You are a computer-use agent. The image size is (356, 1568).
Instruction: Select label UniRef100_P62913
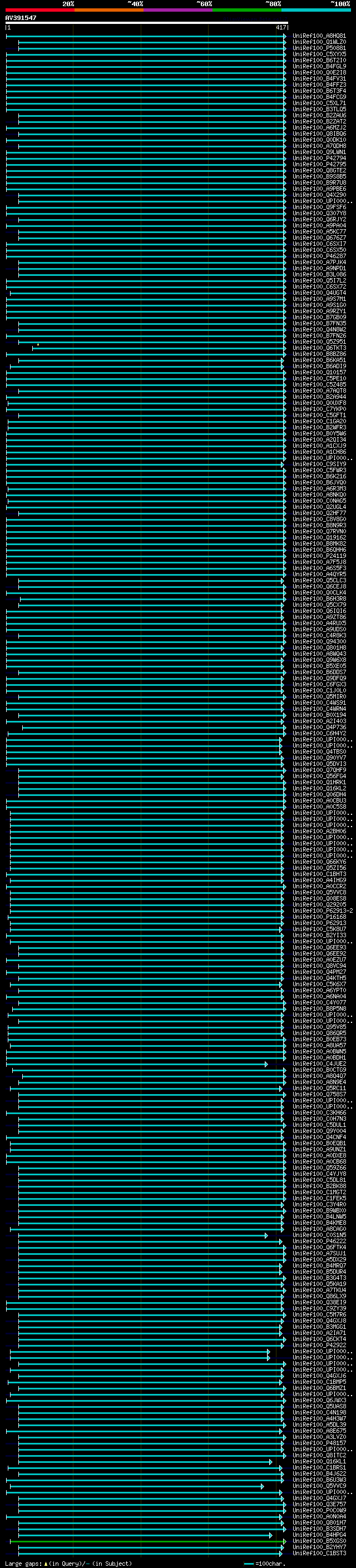click(x=319, y=923)
